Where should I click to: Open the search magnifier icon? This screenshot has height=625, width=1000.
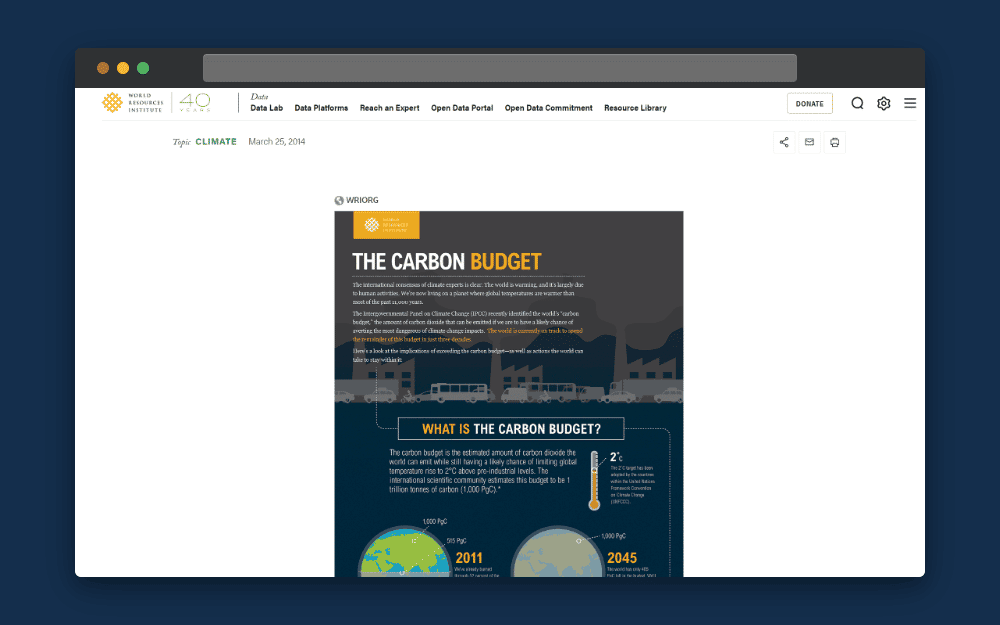pos(857,103)
